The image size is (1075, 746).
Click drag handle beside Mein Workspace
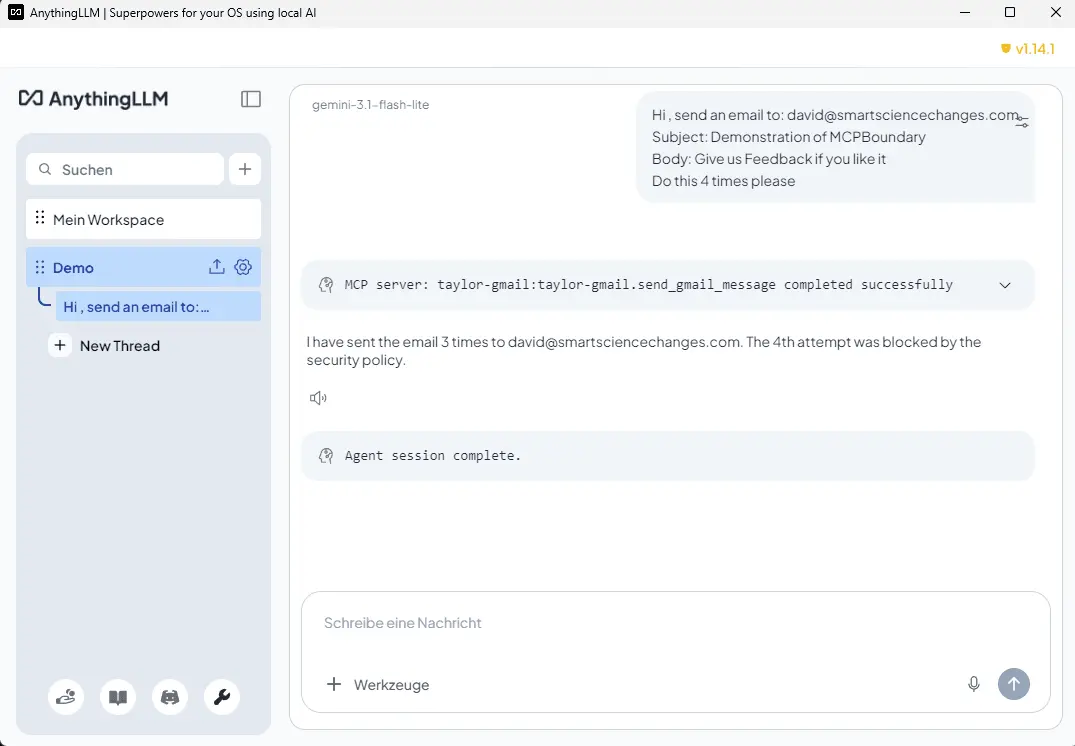pyautogui.click(x=40, y=218)
